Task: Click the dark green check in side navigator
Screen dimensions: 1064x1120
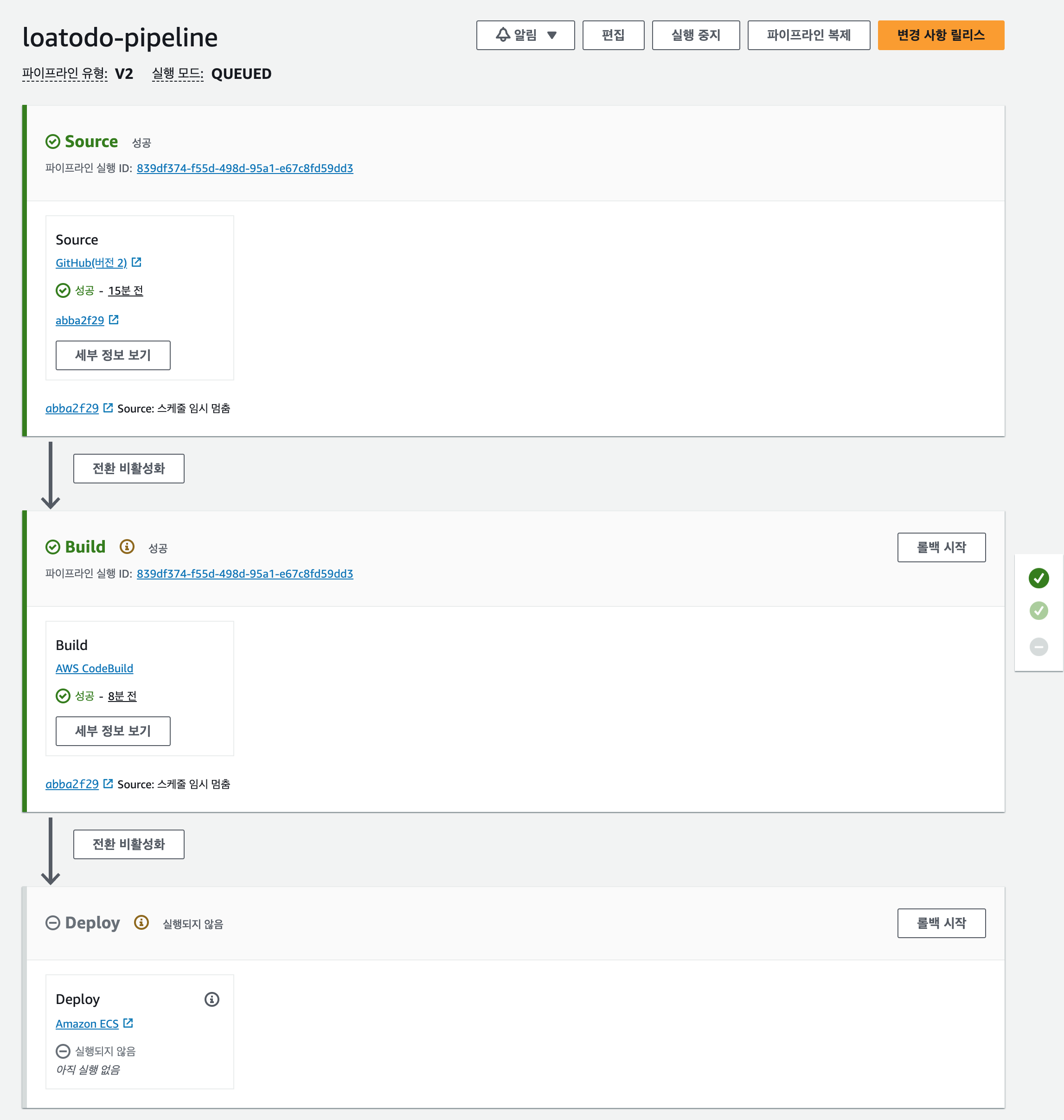Action: click(1038, 578)
